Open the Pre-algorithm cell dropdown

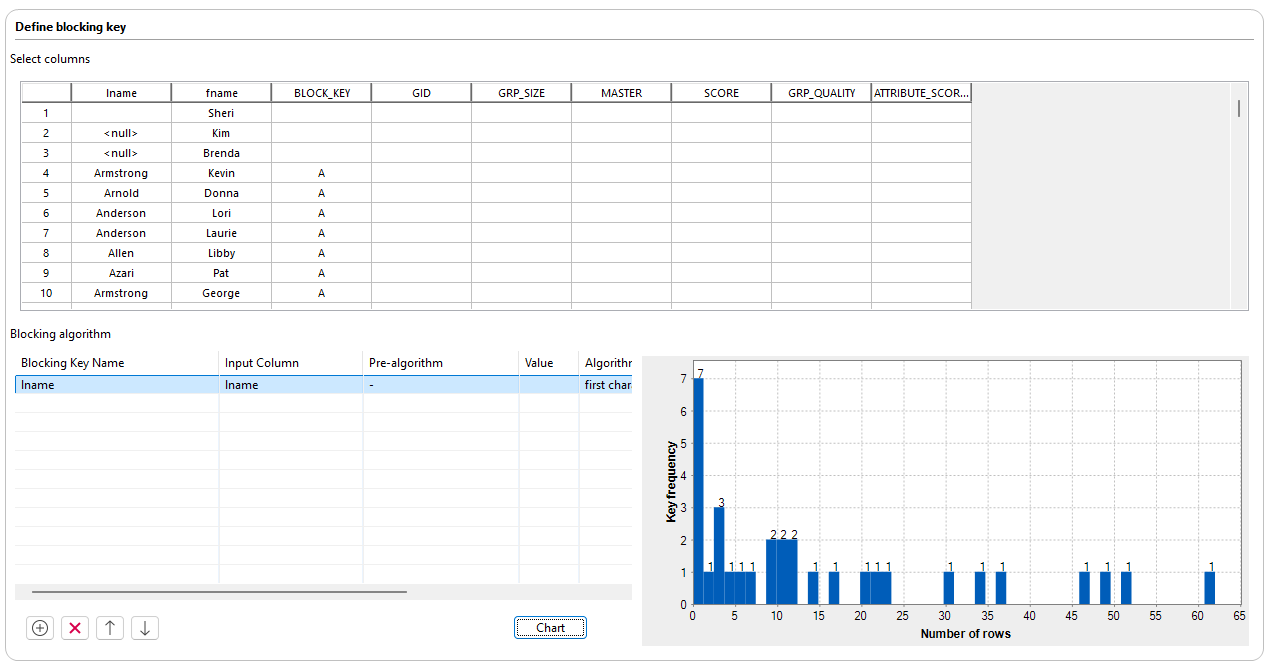pos(440,385)
